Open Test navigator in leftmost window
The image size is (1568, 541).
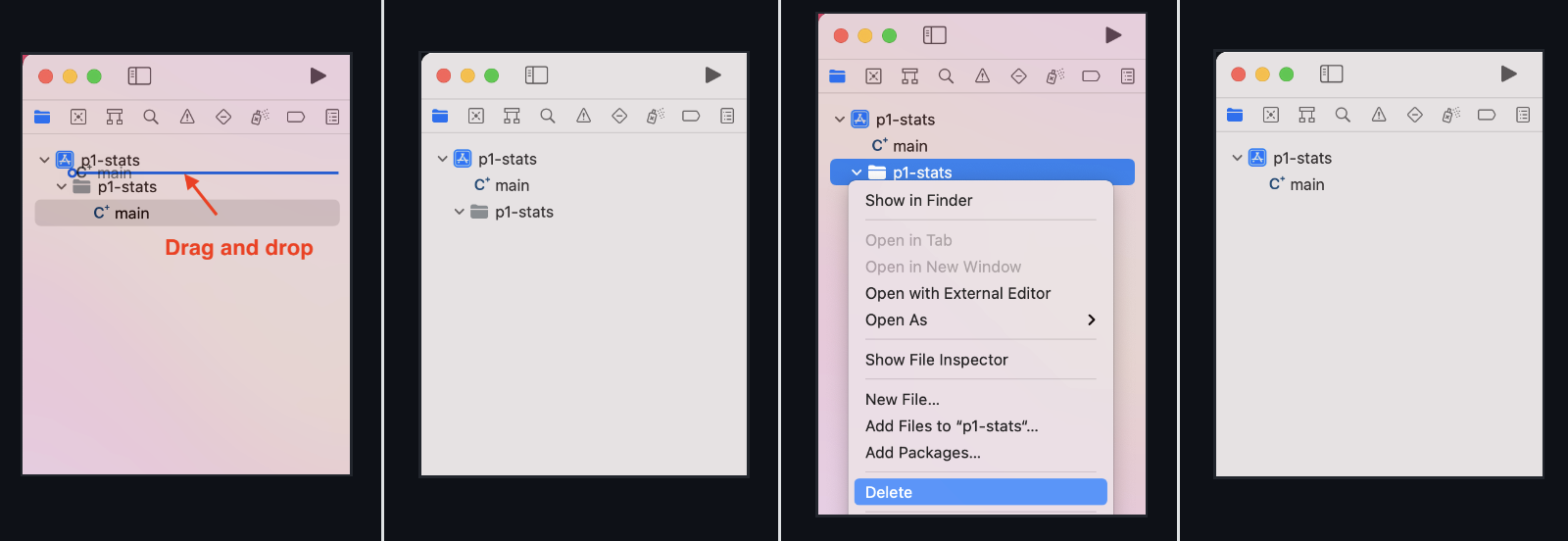pyautogui.click(x=223, y=117)
